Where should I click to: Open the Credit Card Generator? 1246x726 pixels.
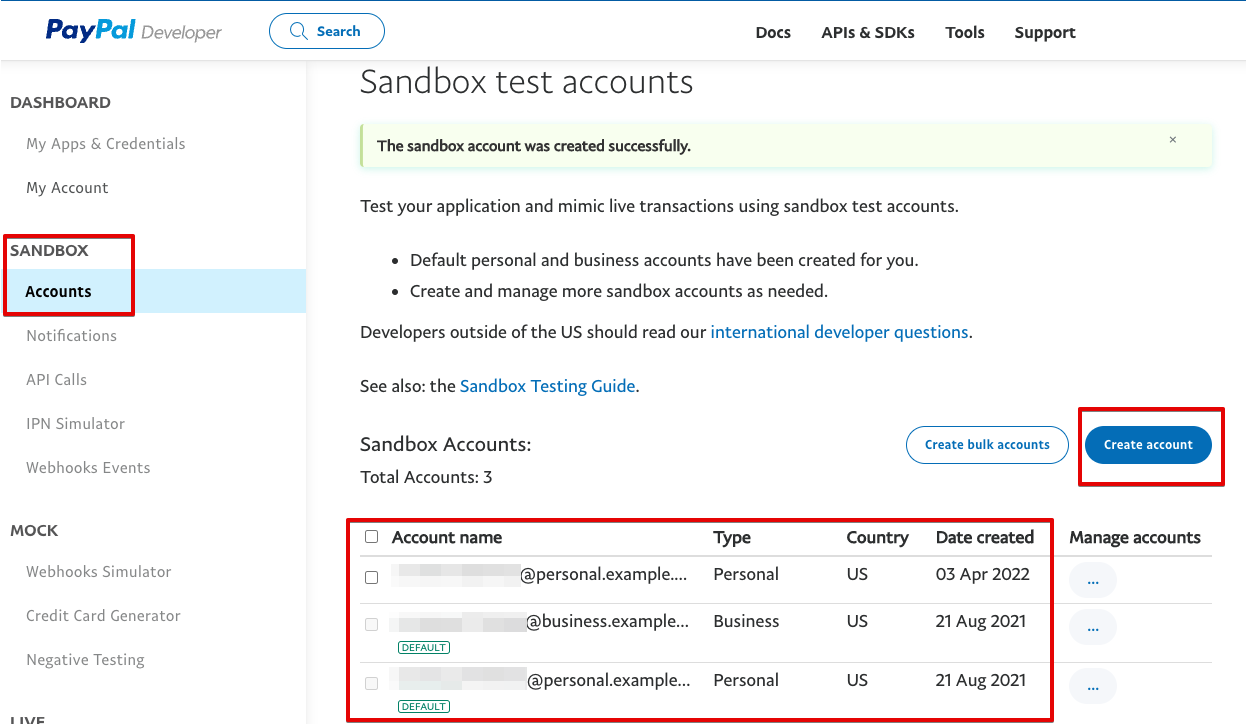103,616
